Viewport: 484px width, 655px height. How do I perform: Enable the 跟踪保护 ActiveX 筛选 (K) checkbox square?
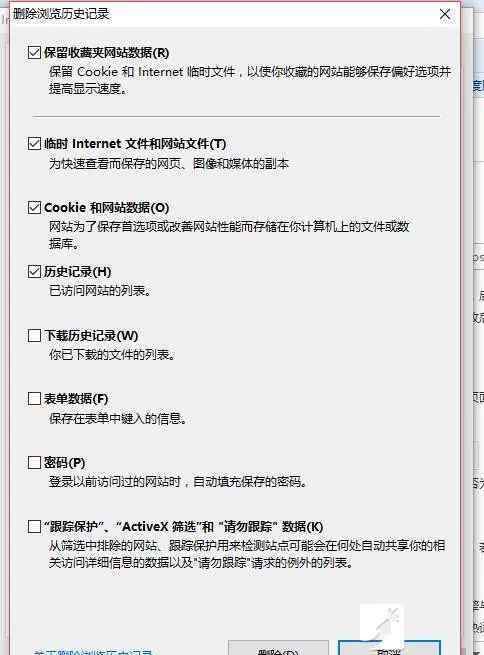pos(34,526)
